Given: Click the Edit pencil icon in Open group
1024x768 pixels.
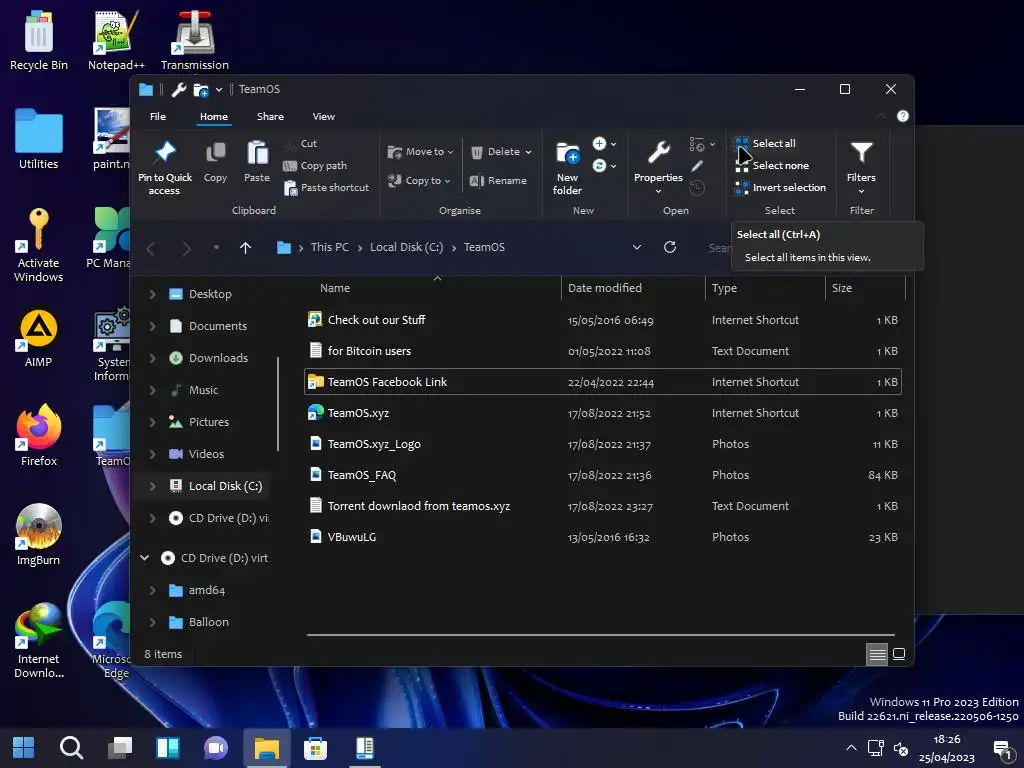Looking at the screenshot, I should pos(697,166).
